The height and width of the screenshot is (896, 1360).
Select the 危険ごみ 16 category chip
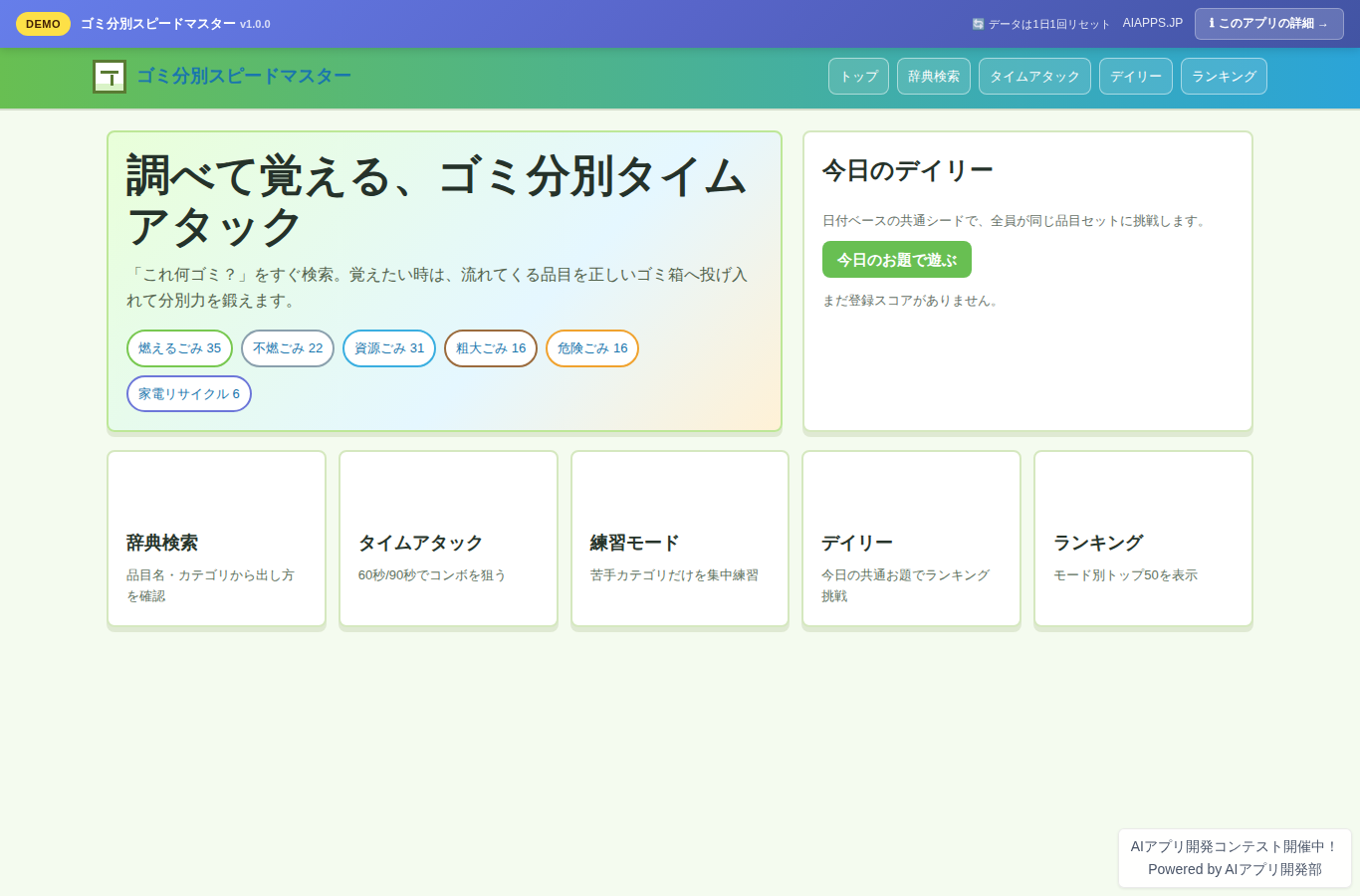pos(592,348)
